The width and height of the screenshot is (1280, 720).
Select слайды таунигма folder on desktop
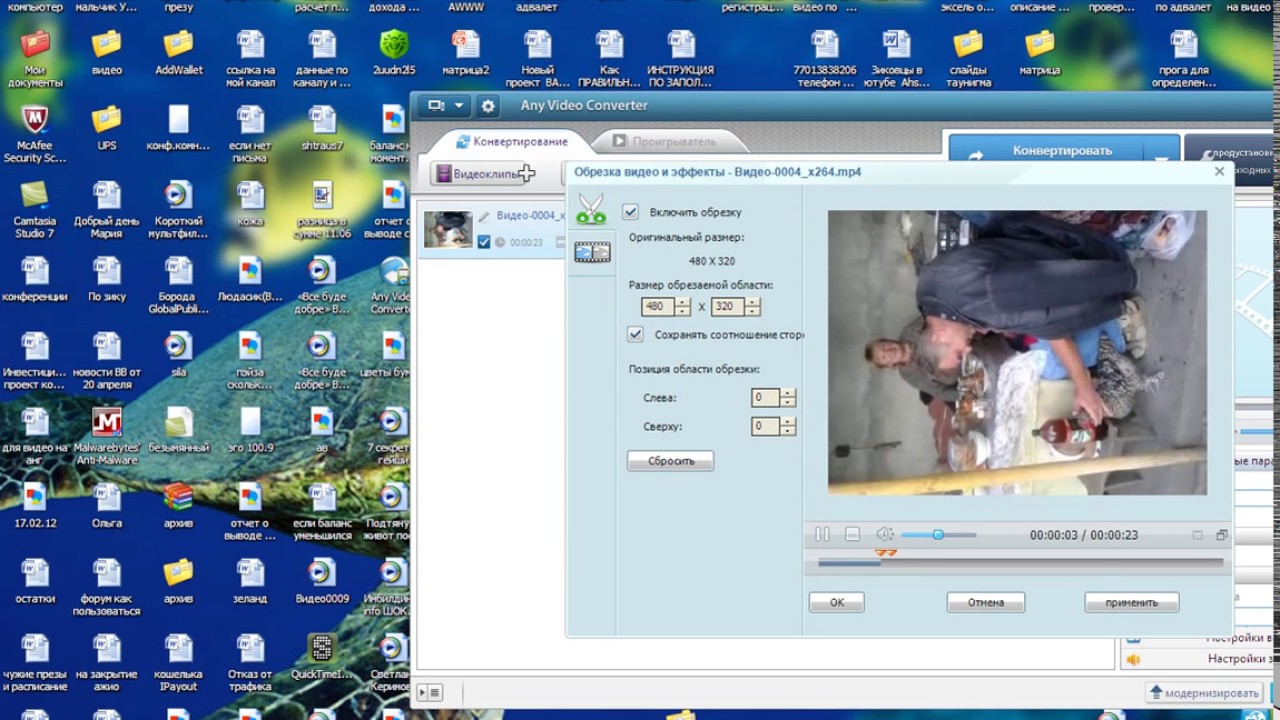pyautogui.click(x=968, y=58)
